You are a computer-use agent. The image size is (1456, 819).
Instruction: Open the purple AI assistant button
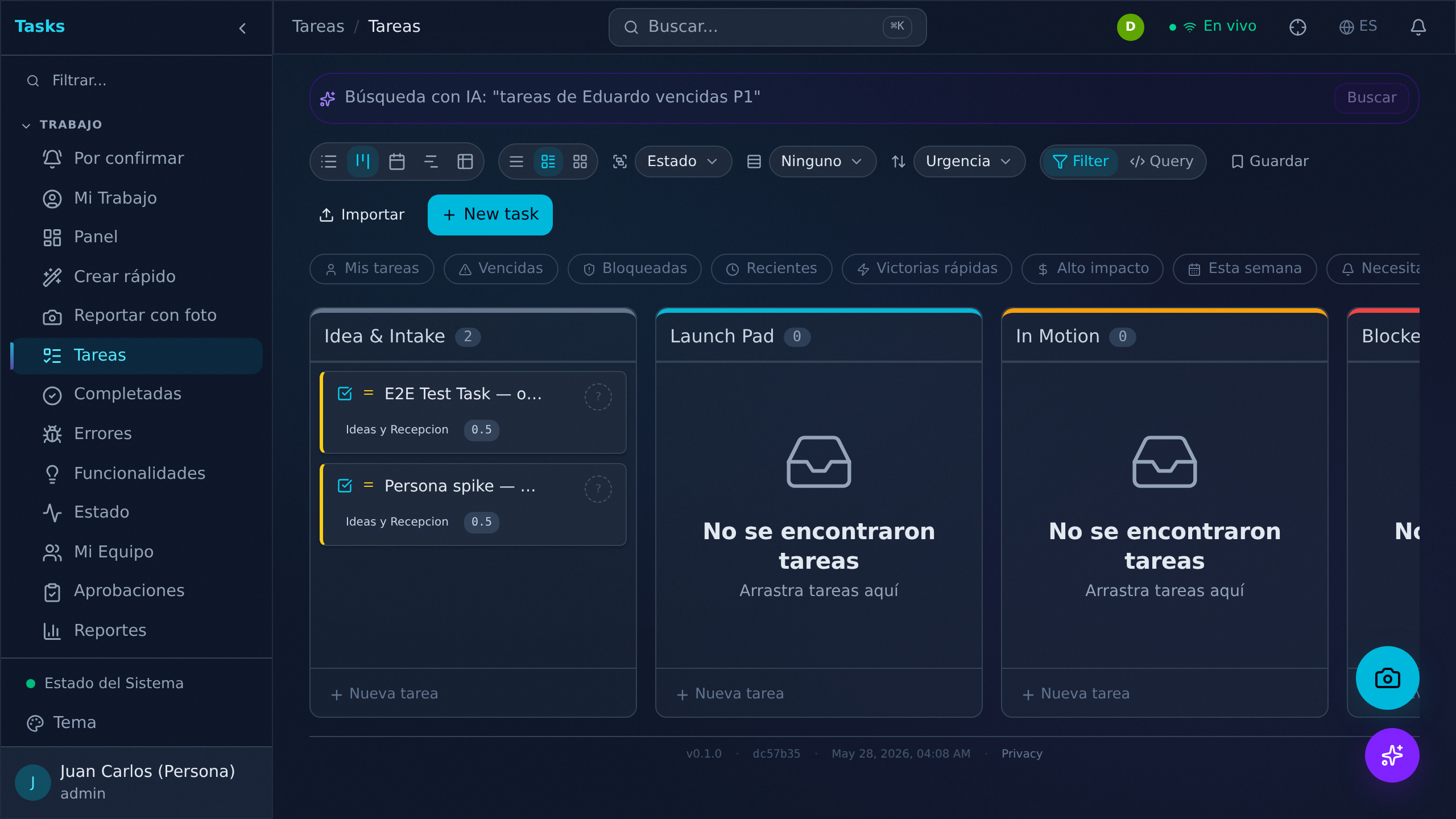[x=1392, y=755]
